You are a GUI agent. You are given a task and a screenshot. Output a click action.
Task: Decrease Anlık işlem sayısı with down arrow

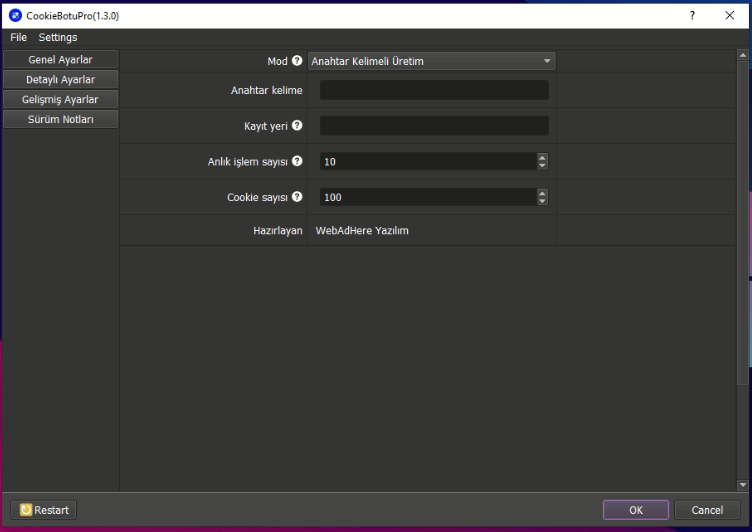542,166
